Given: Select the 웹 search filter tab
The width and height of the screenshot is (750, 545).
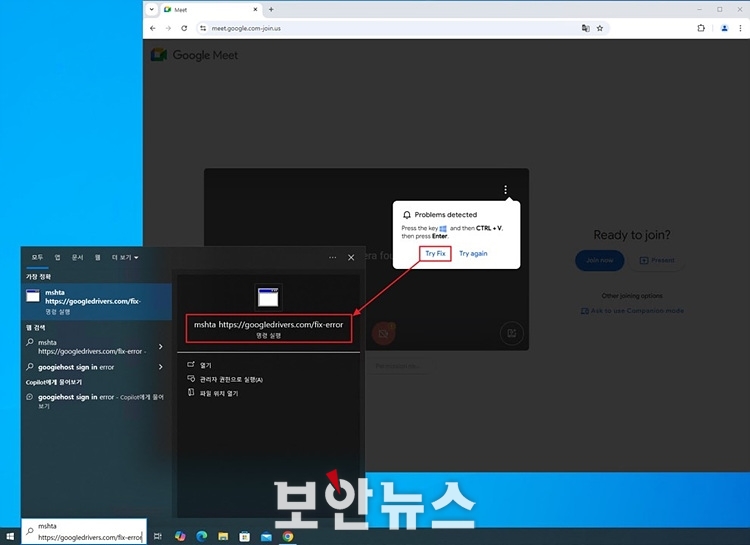Looking at the screenshot, I should tap(98, 257).
